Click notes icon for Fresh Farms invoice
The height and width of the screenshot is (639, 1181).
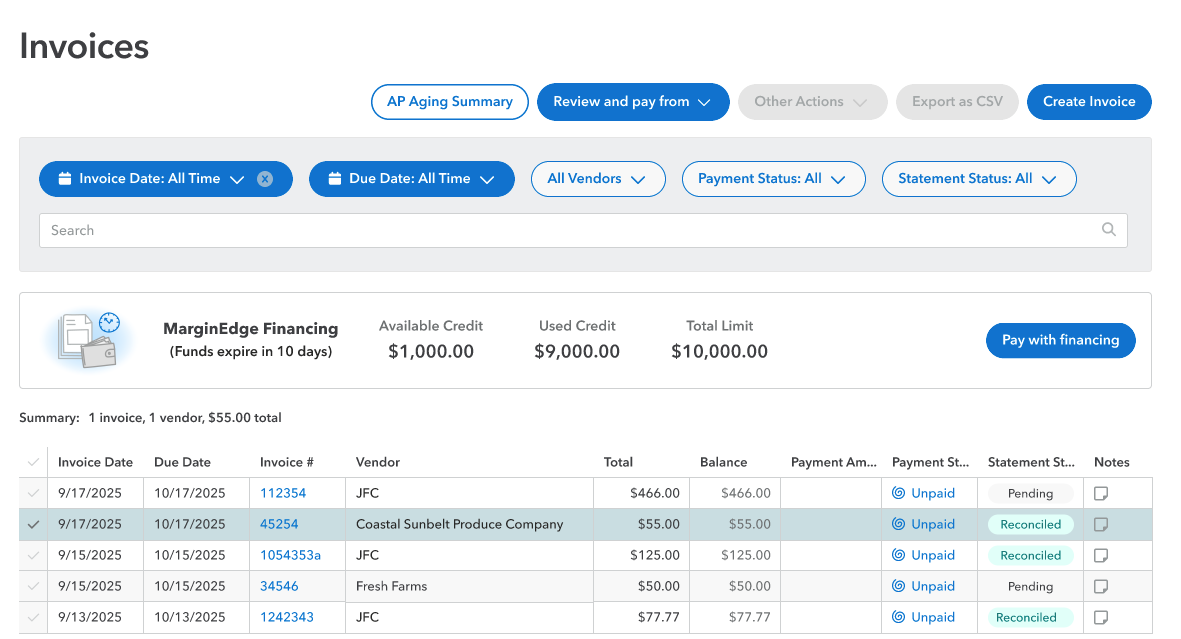[1101, 586]
